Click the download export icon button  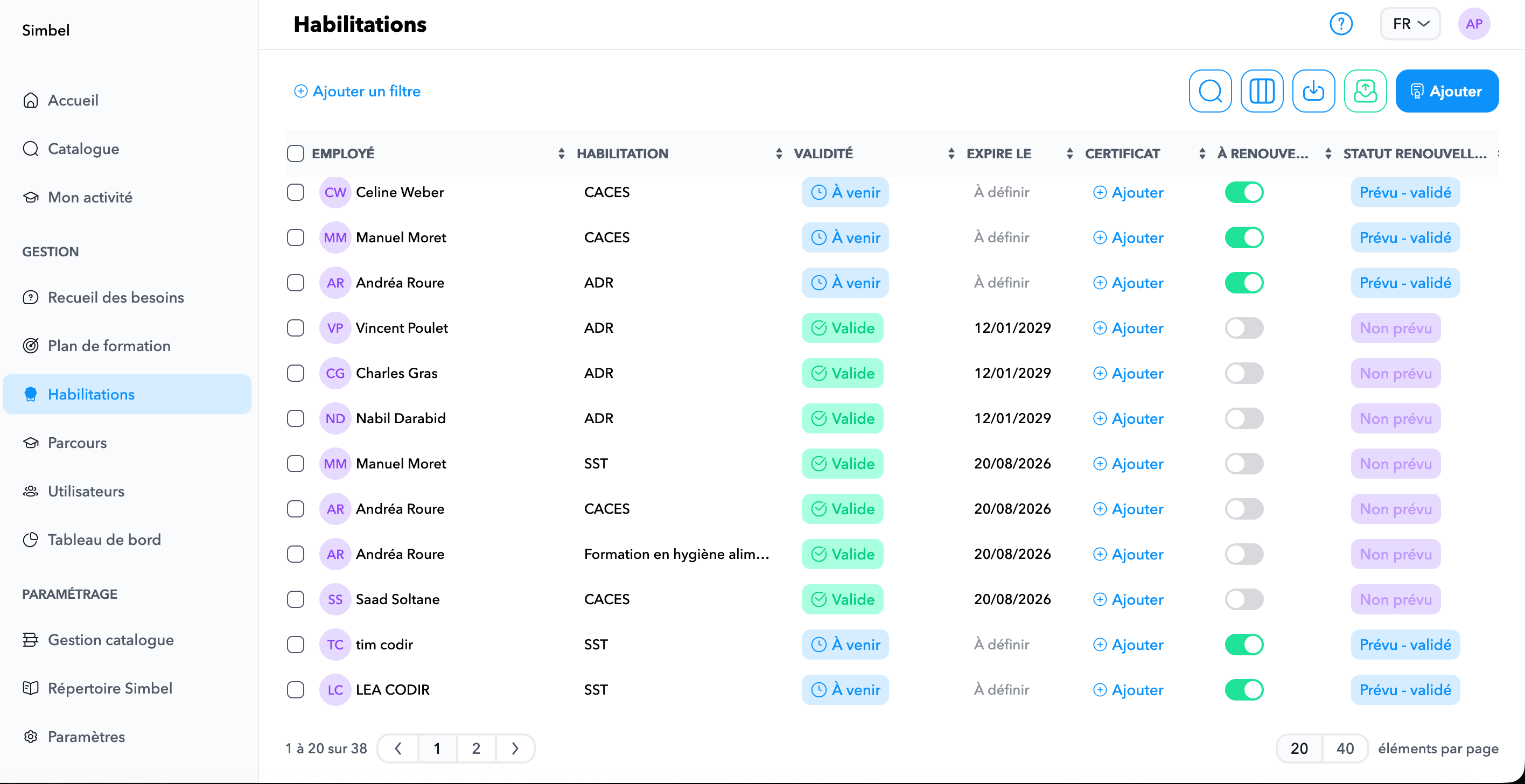point(1313,91)
